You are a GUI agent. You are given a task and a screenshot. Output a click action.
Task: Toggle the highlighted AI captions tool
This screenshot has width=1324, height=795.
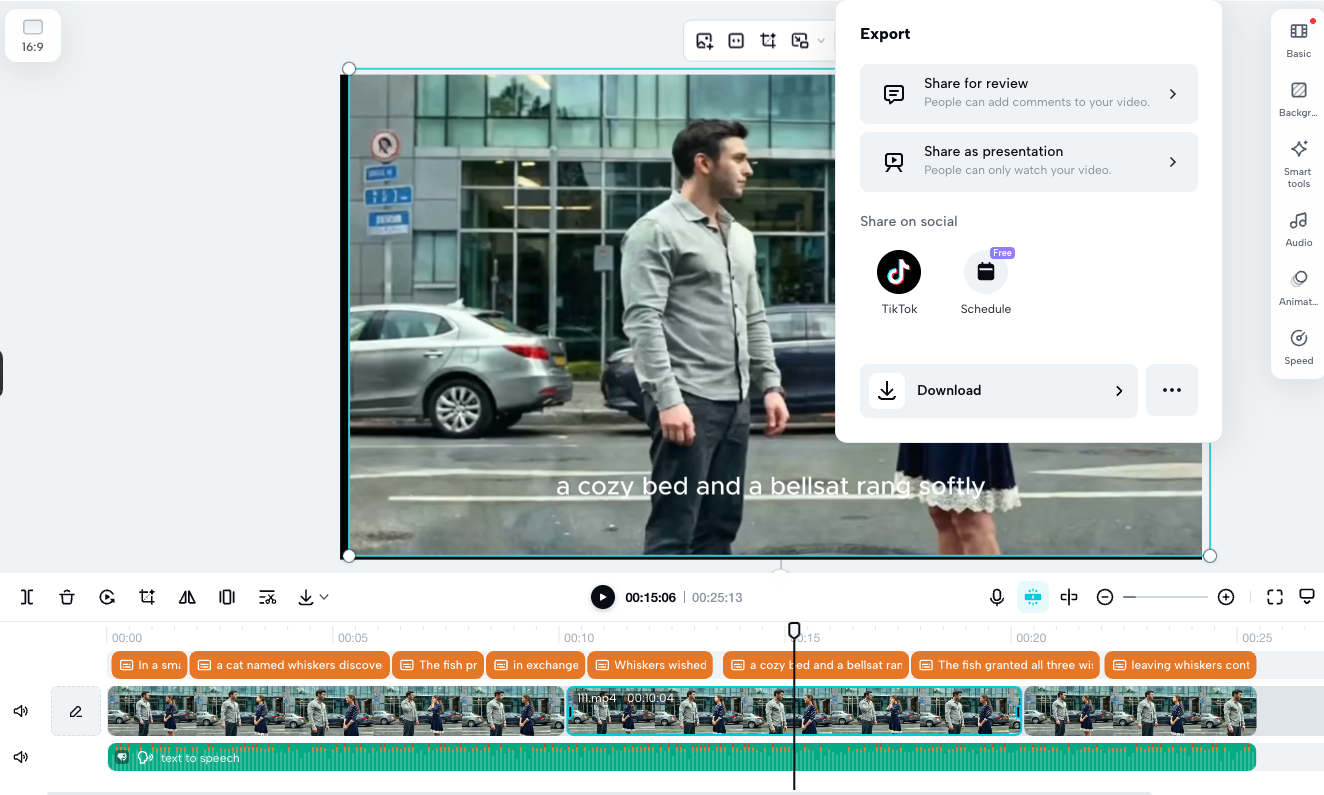click(x=1032, y=597)
